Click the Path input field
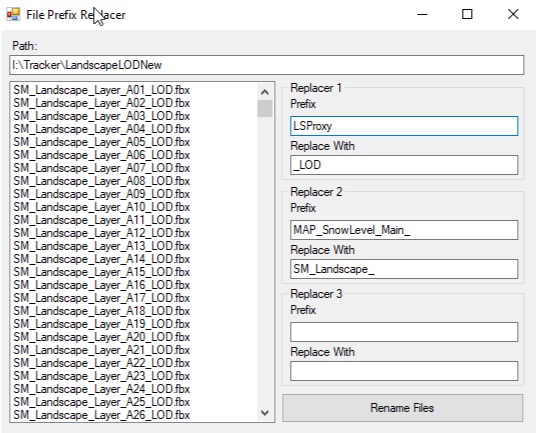Screen dimensions: 536x433 tap(267, 65)
